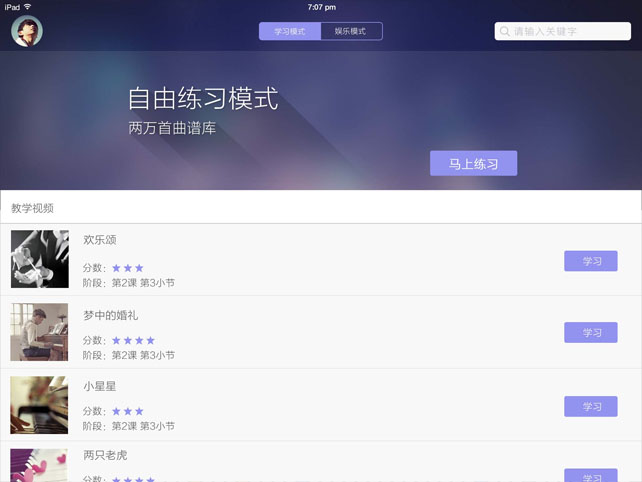
Task: Tap the iPad carrier label
Action: [12, 7]
